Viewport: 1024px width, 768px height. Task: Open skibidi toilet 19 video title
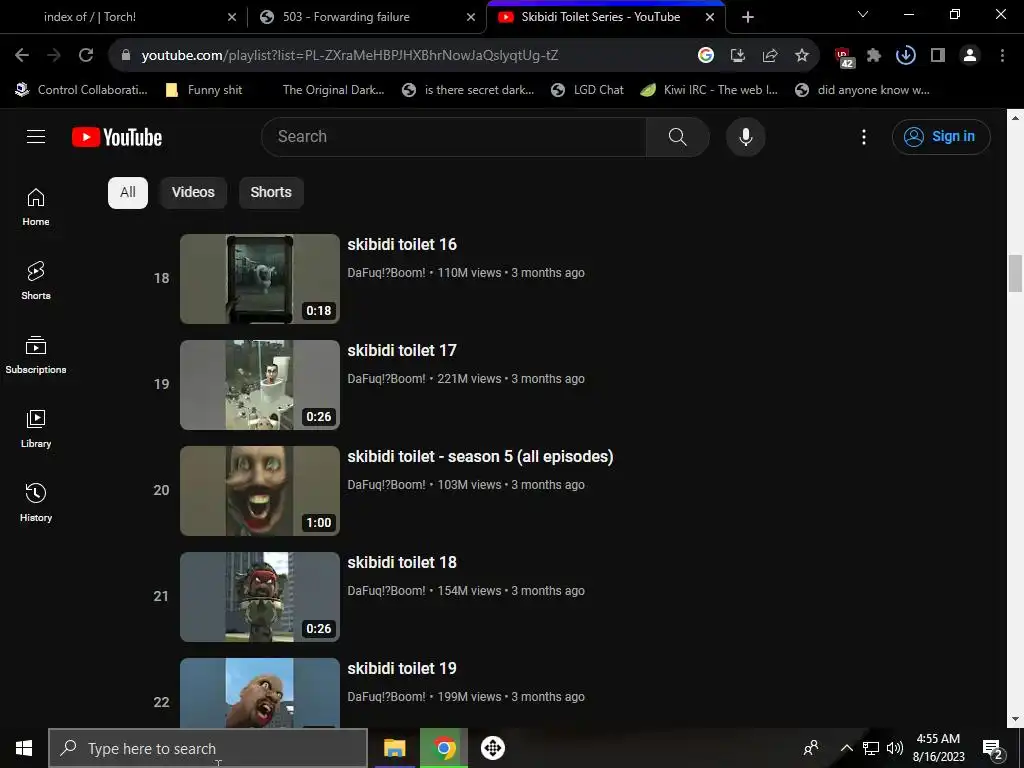click(x=402, y=669)
